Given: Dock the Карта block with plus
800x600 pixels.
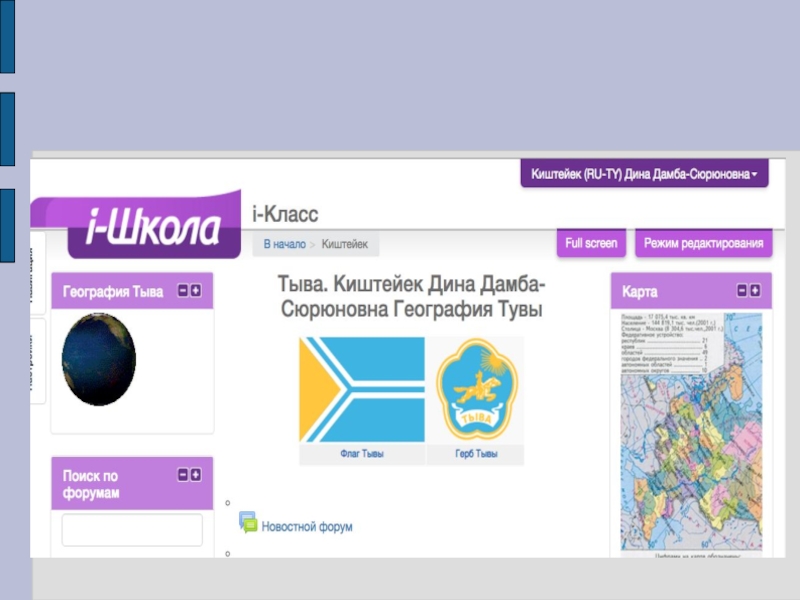Looking at the screenshot, I should [x=755, y=291].
